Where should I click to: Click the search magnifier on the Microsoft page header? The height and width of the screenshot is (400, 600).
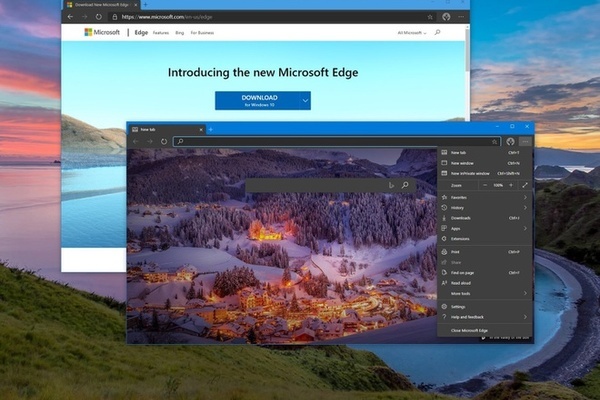(x=437, y=33)
